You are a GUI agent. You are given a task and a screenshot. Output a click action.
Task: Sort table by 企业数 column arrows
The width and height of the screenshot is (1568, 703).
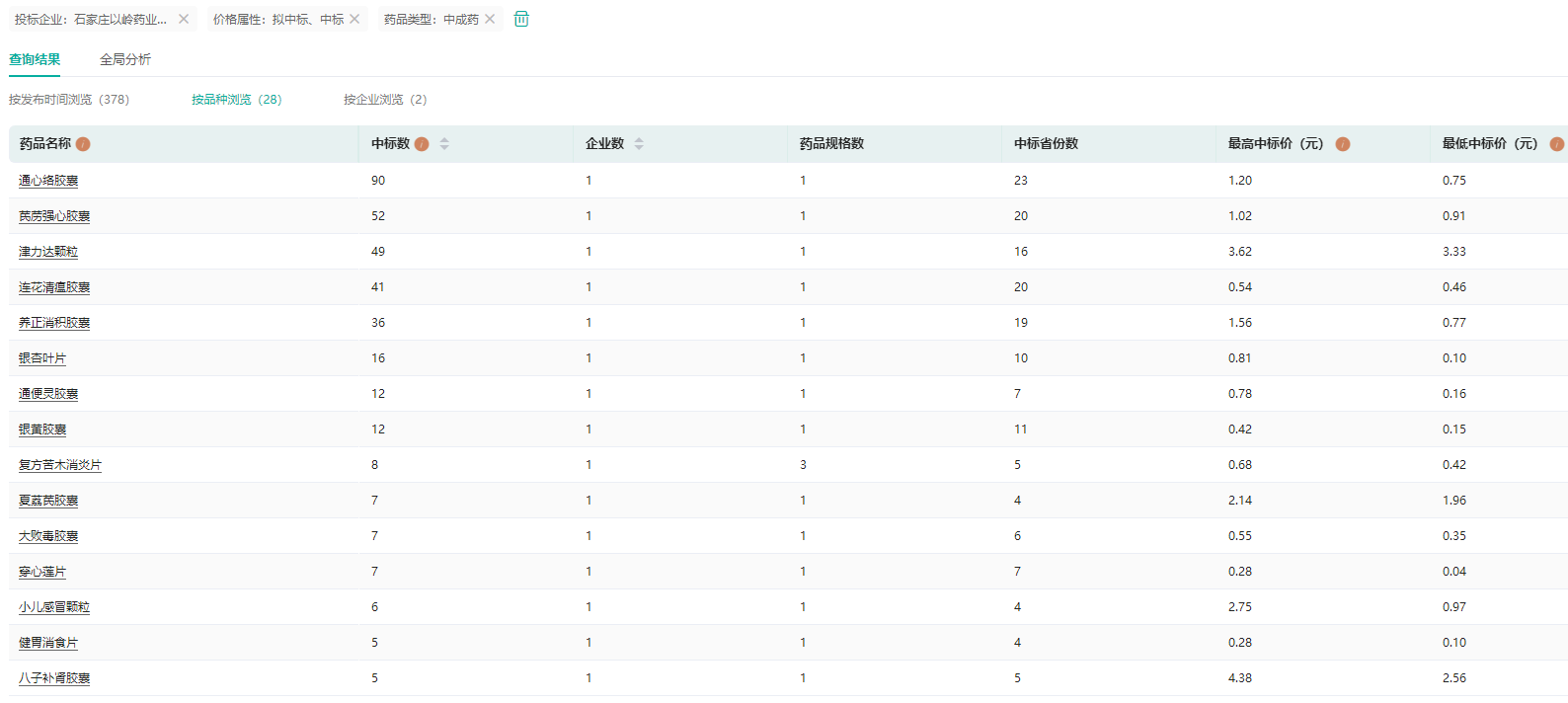(639, 144)
